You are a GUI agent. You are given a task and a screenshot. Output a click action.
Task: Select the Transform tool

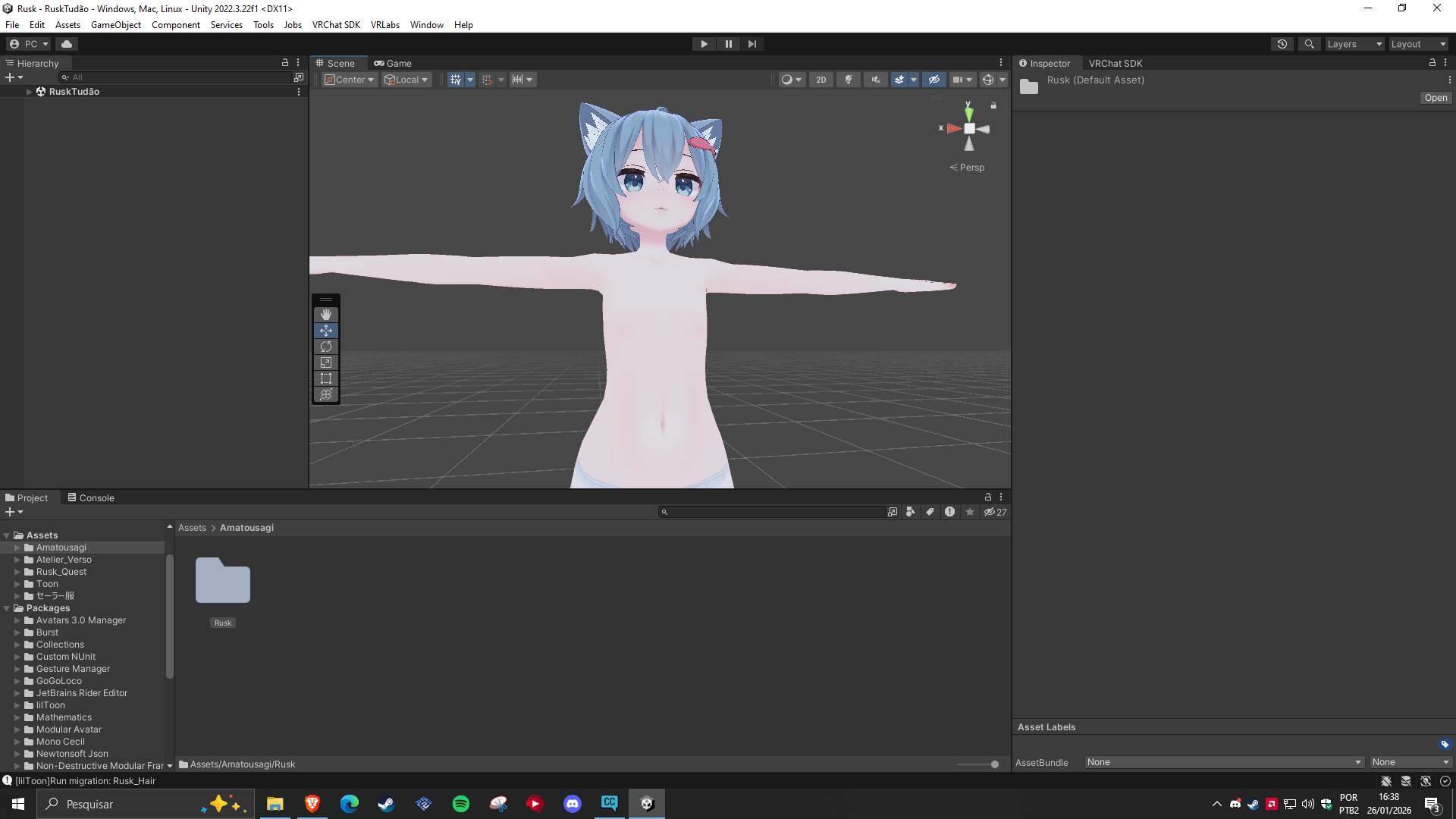[x=326, y=394]
